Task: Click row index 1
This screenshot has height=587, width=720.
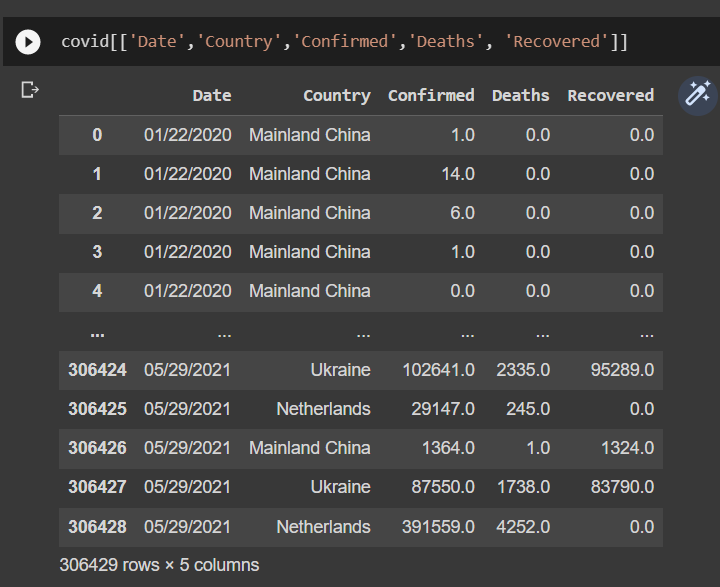Action: (x=97, y=174)
